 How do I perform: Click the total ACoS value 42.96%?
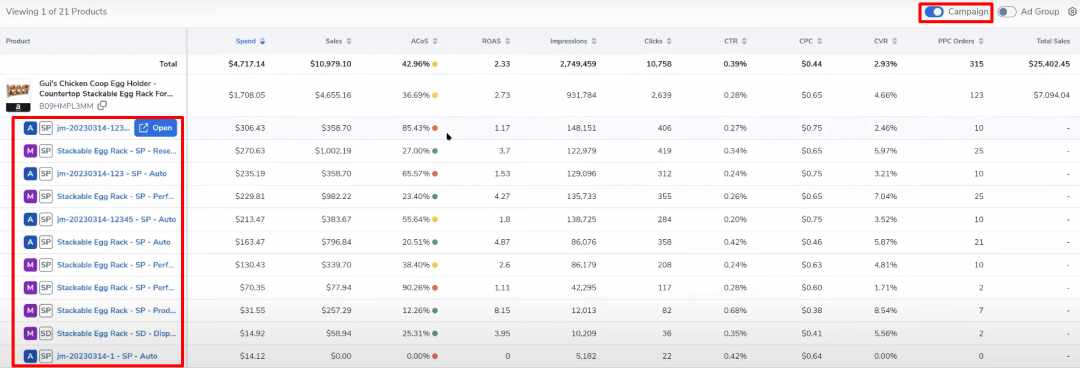[x=416, y=64]
